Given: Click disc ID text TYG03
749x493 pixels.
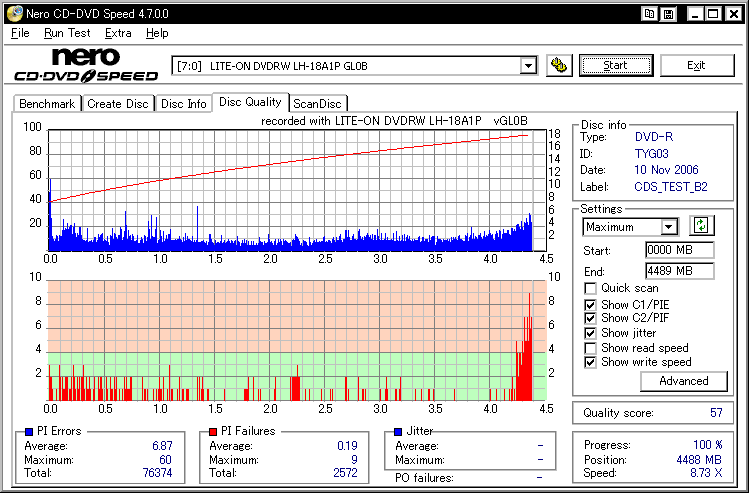Looking at the screenshot, I should [x=652, y=154].
